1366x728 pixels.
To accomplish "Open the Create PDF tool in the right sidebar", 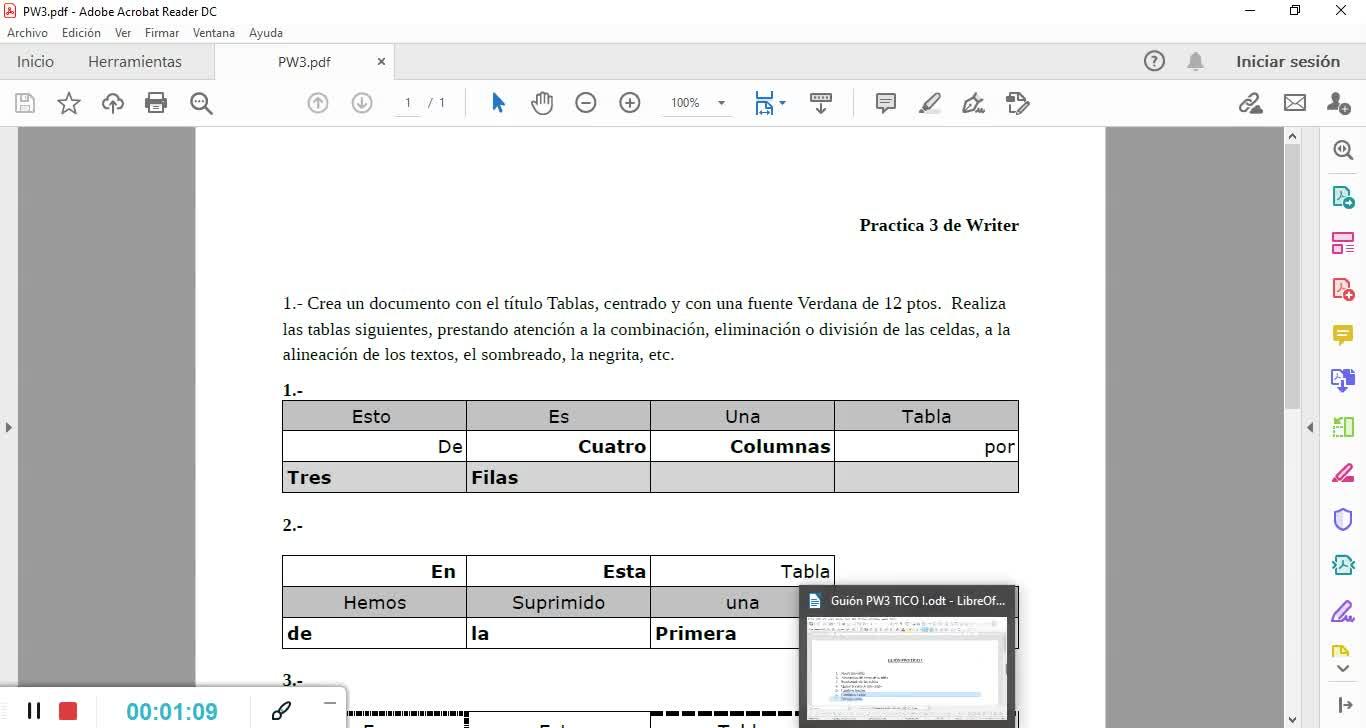I will coord(1343,289).
